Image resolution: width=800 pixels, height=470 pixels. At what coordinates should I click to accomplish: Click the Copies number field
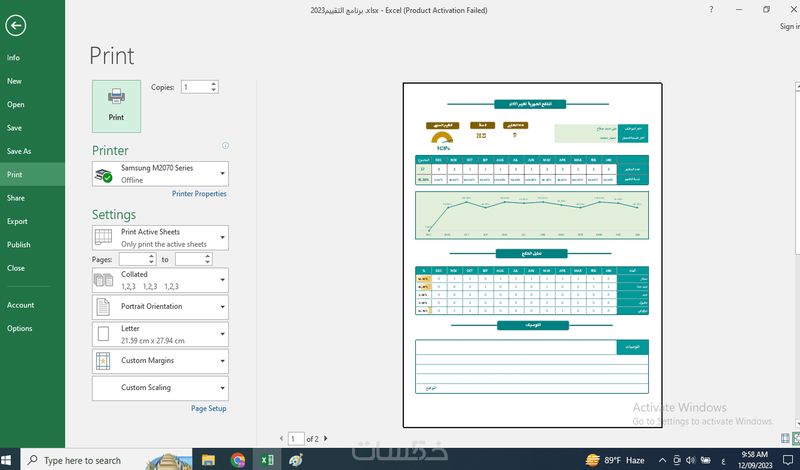pos(195,87)
